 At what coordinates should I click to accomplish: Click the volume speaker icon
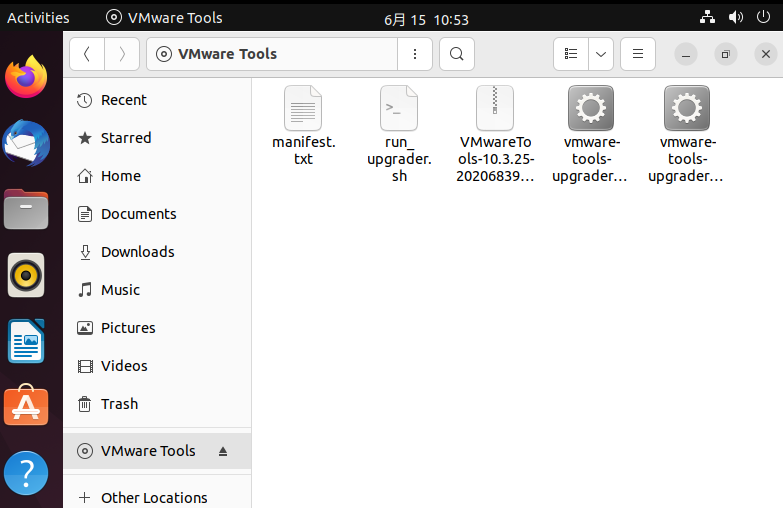coord(736,17)
